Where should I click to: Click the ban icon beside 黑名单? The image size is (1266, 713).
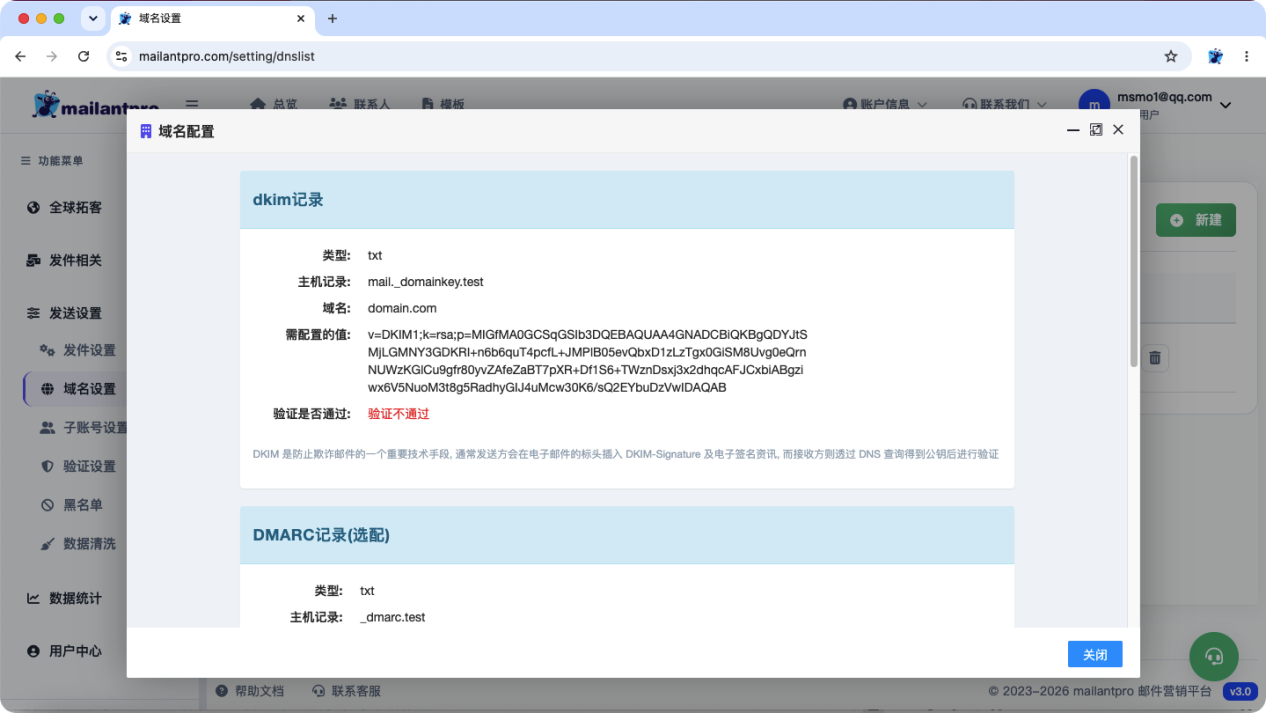click(47, 505)
